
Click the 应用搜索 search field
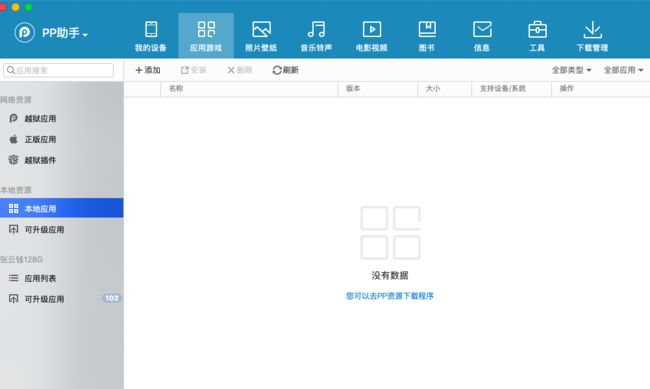point(58,70)
